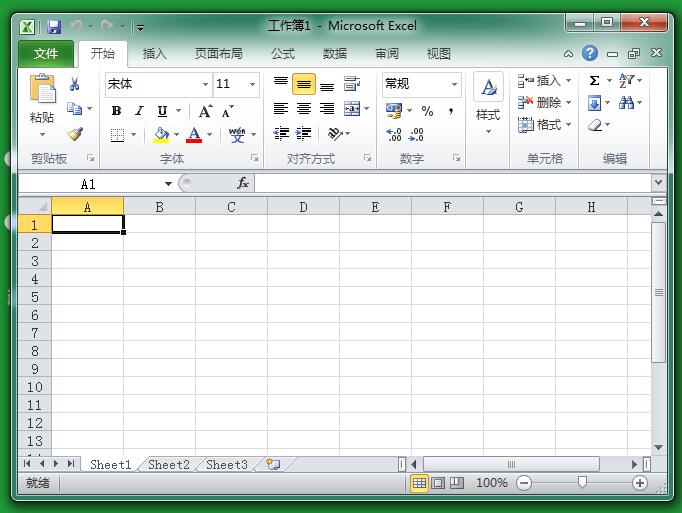Toggle the Wrap Text button
This screenshot has height=513, width=682.
[352, 84]
